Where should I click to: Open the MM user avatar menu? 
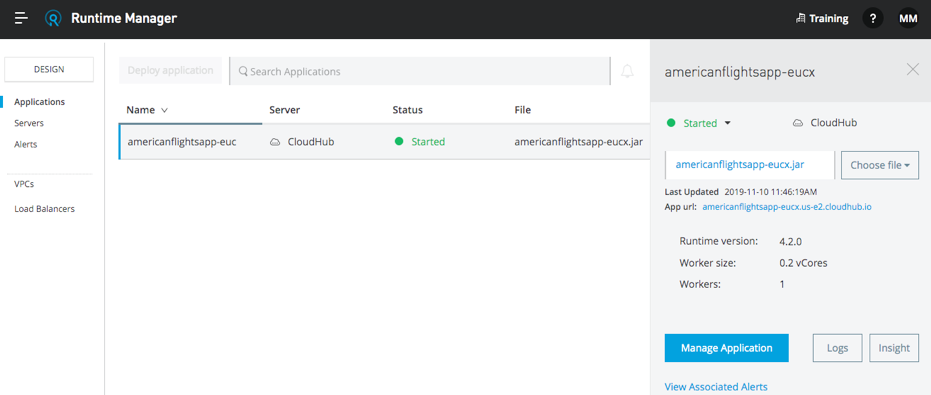908,18
